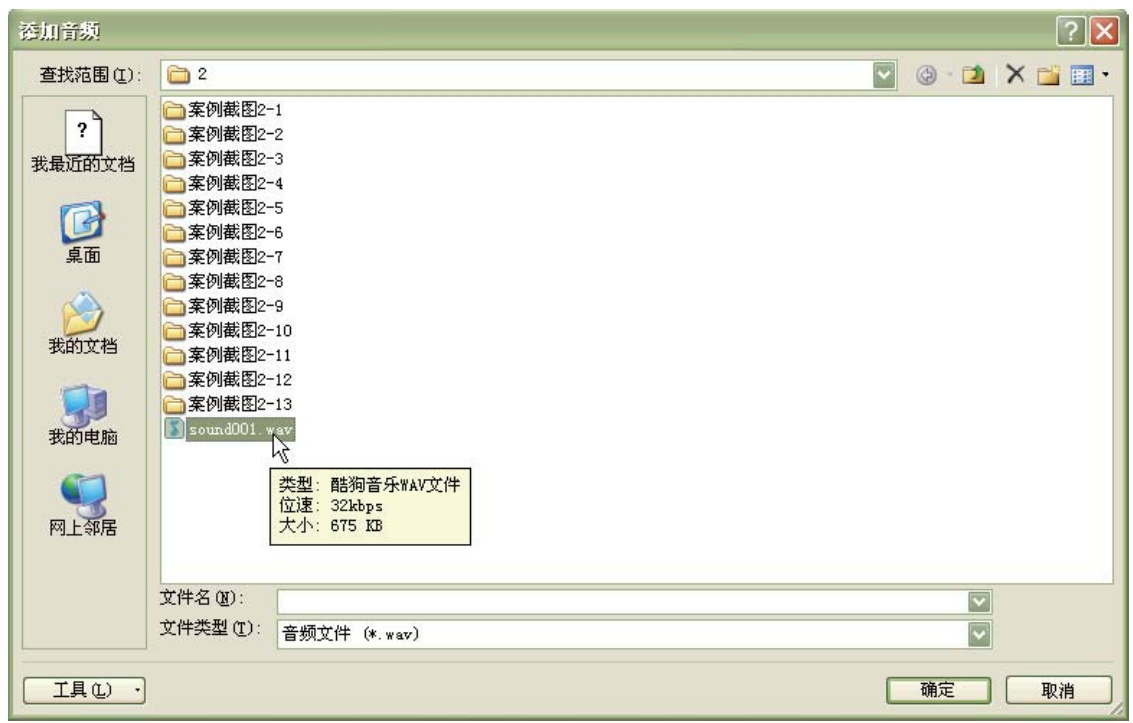Create a new folder via toolbar icon

tap(1048, 74)
